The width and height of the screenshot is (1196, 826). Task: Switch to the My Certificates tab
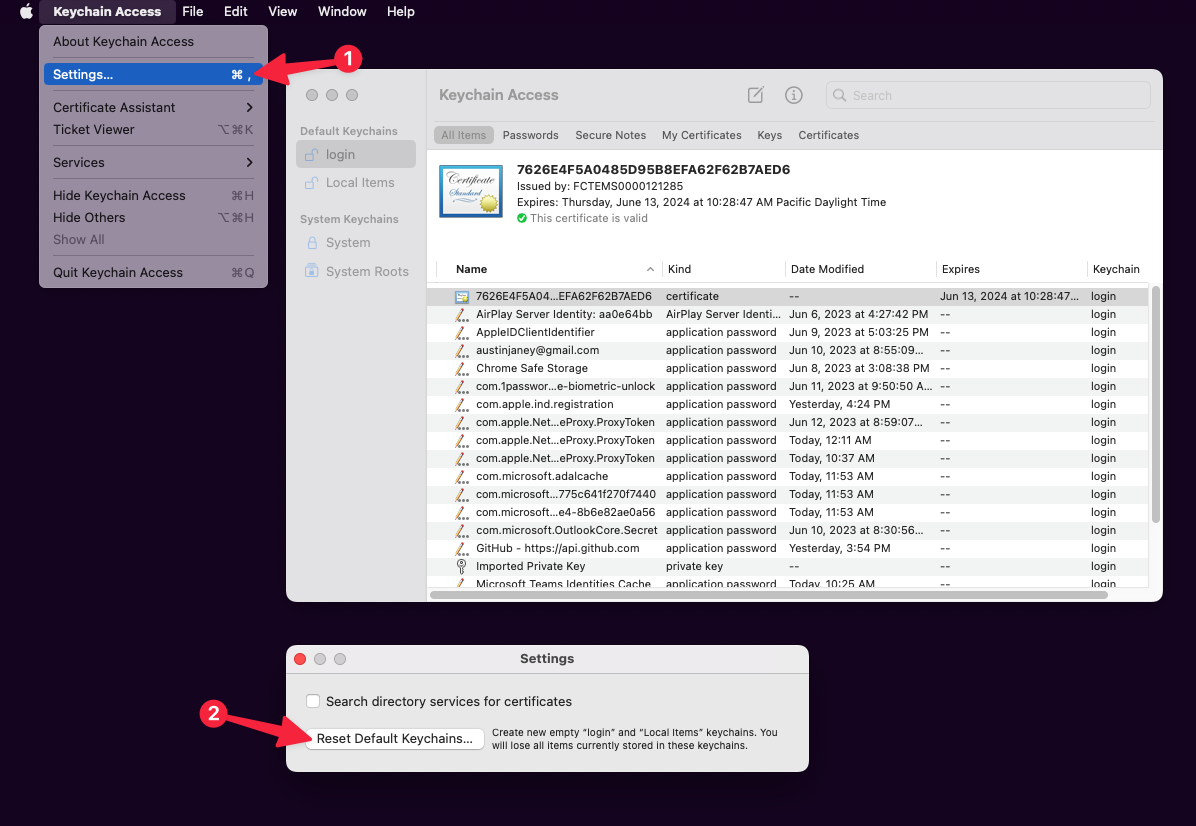click(x=701, y=135)
